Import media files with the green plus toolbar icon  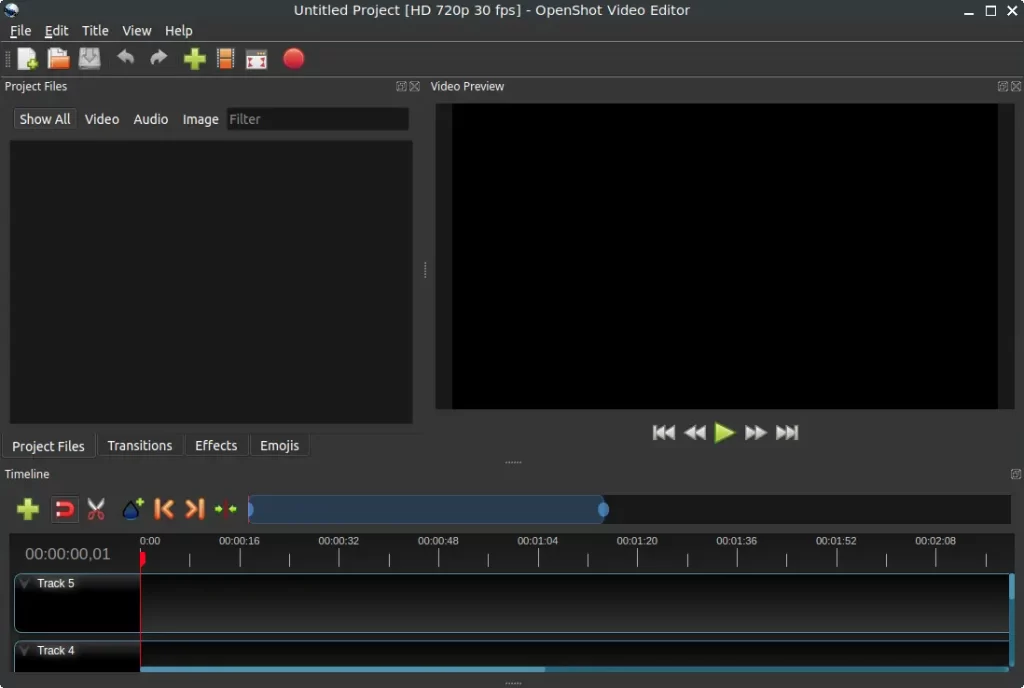pos(194,59)
